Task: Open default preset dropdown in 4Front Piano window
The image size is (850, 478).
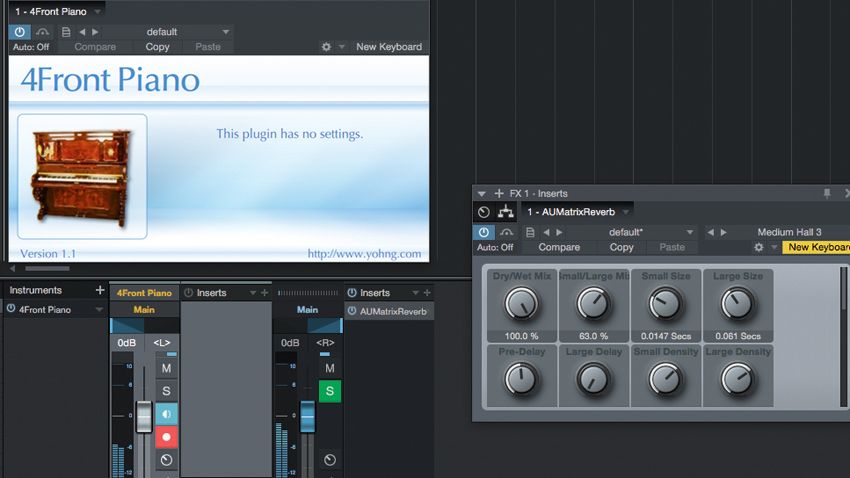Action: click(226, 32)
